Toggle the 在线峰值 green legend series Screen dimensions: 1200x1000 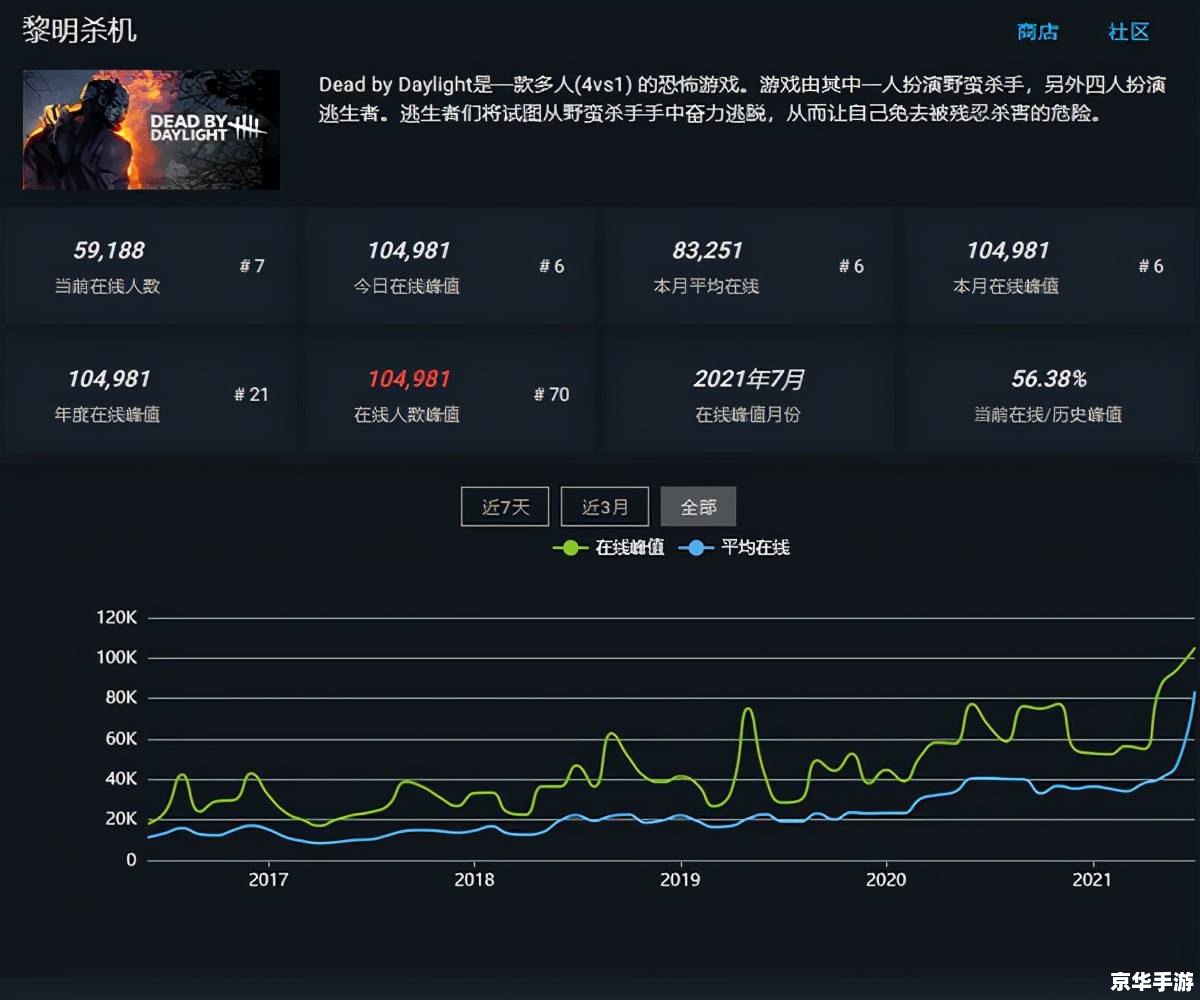609,548
